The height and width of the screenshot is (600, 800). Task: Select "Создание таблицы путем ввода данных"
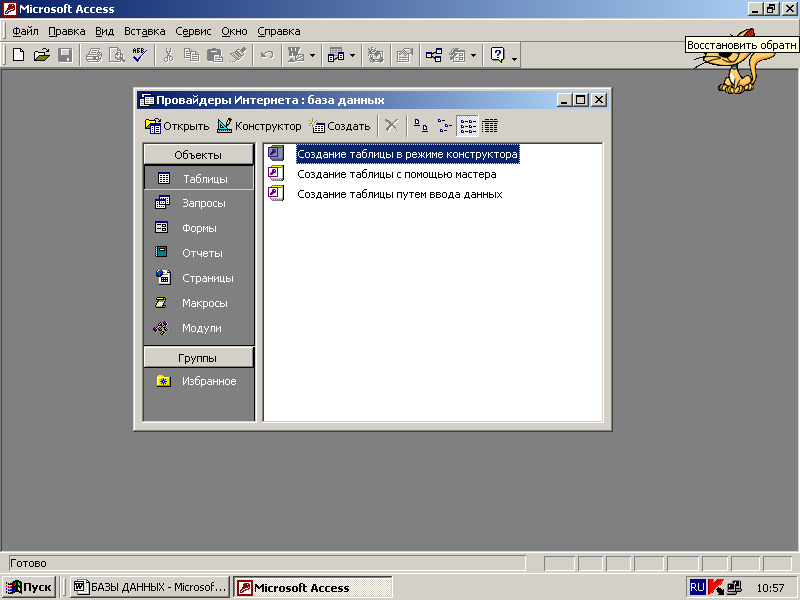tap(399, 194)
